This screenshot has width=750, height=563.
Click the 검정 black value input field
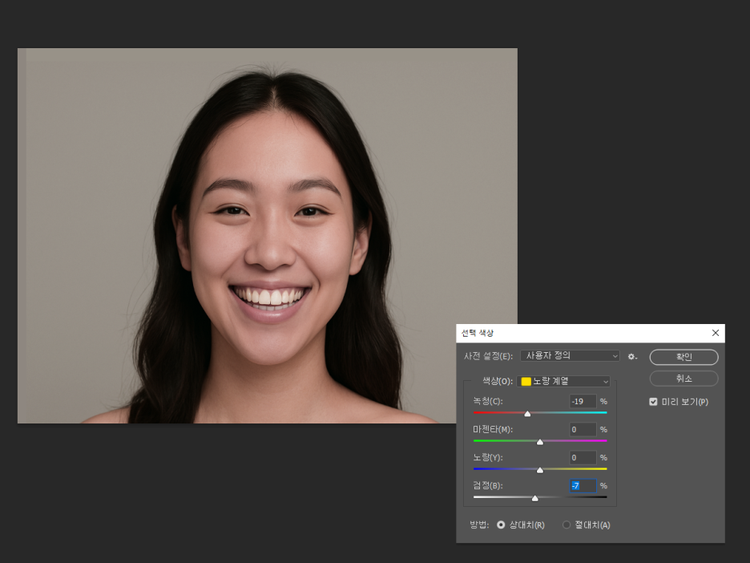[582, 485]
